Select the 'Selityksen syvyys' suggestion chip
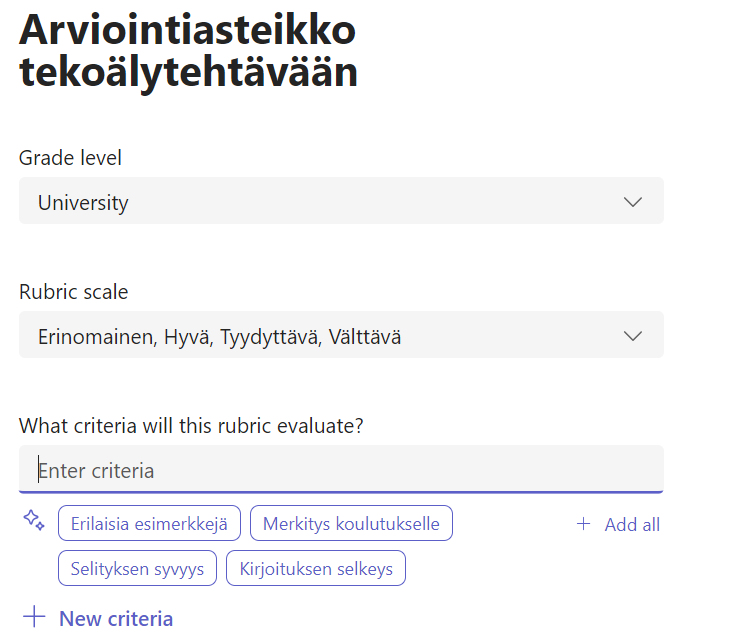 [x=137, y=569]
